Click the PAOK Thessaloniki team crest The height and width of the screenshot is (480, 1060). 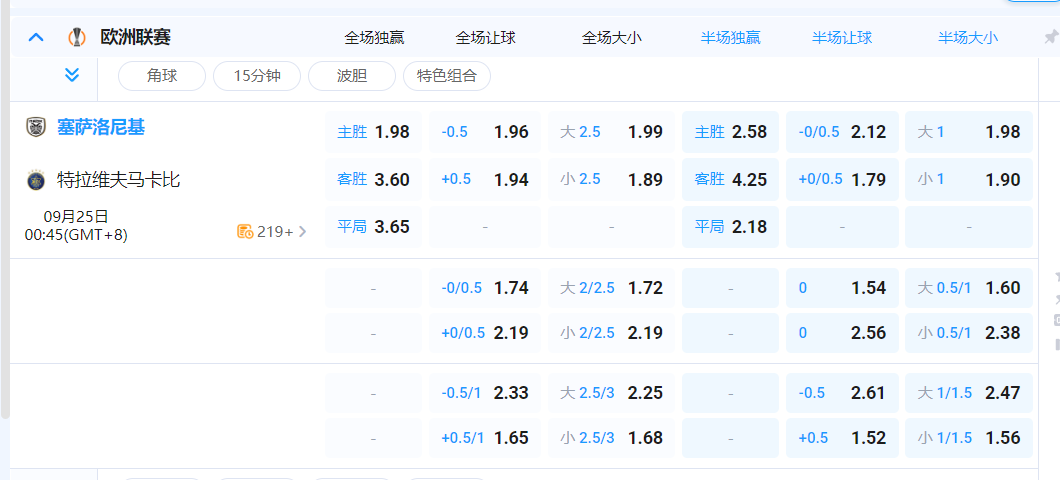click(x=36, y=127)
